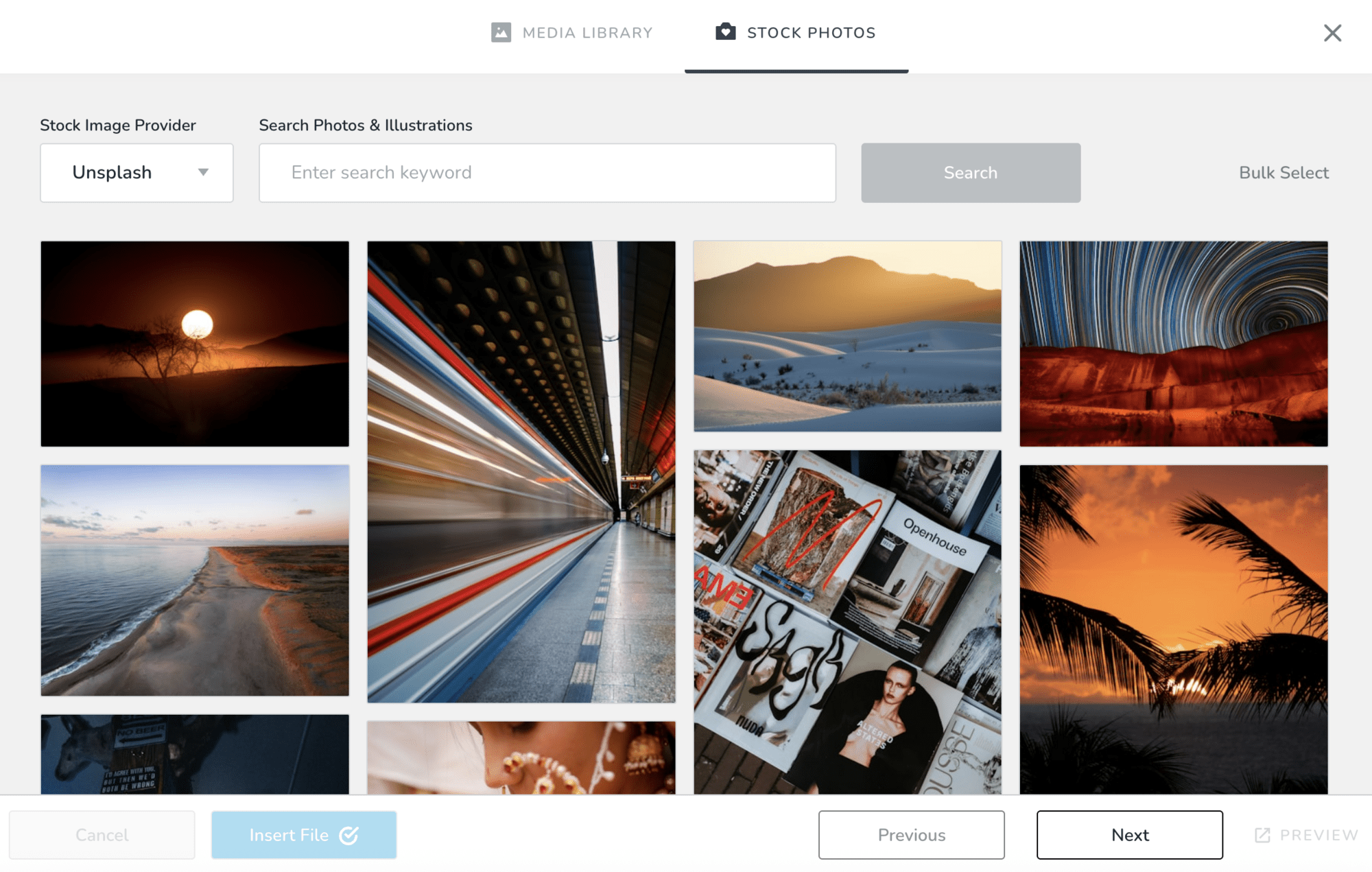This screenshot has height=872, width=1372.
Task: Click the Search button
Action: coord(971,173)
